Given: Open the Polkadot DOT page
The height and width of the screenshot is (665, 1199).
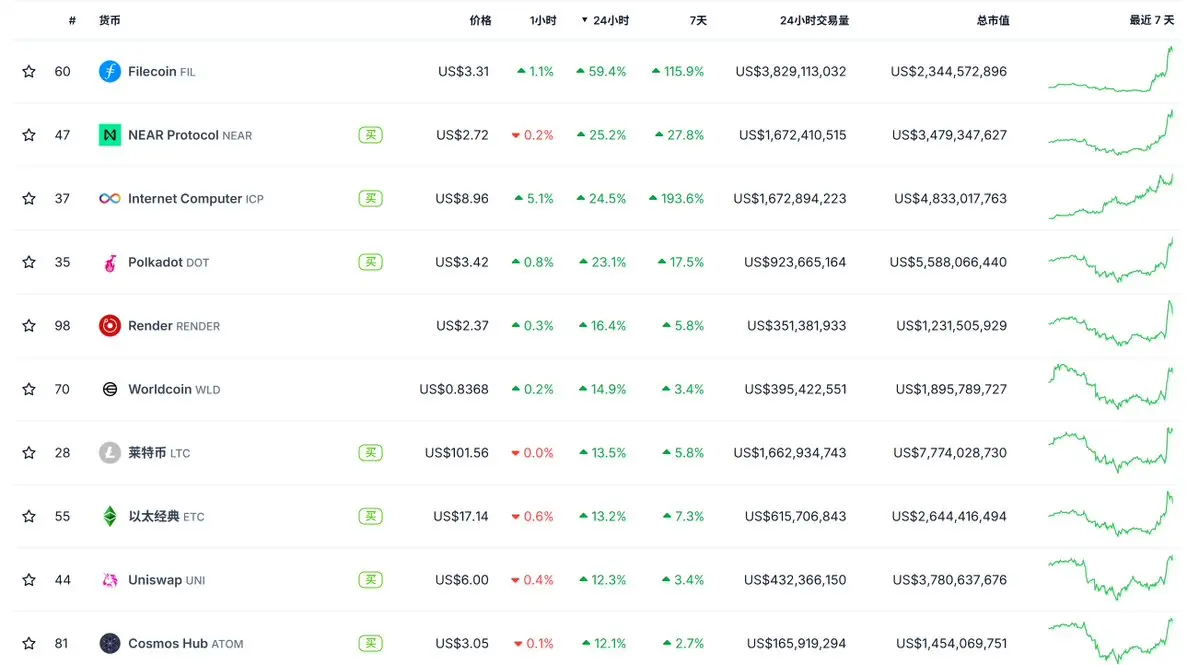Looking at the screenshot, I should click(x=168, y=261).
